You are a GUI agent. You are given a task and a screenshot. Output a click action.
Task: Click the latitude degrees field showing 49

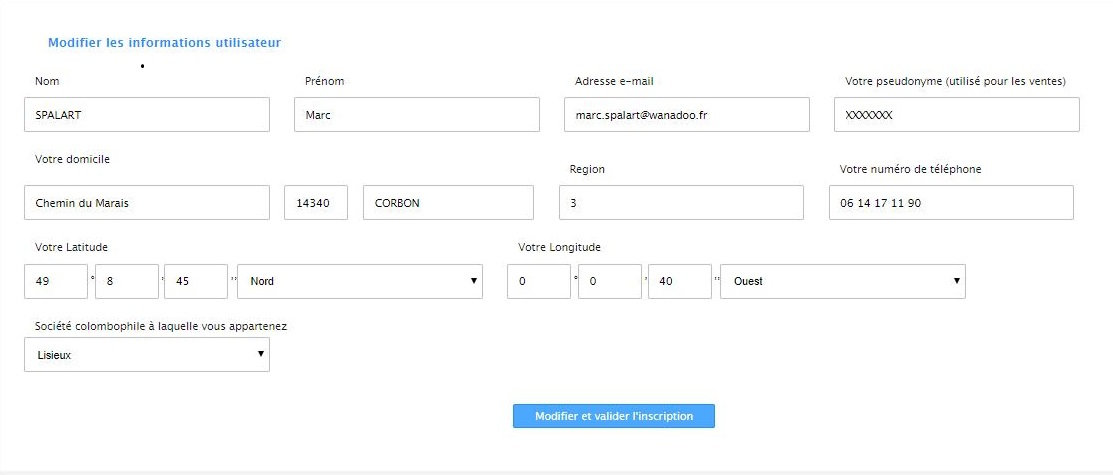click(x=56, y=281)
